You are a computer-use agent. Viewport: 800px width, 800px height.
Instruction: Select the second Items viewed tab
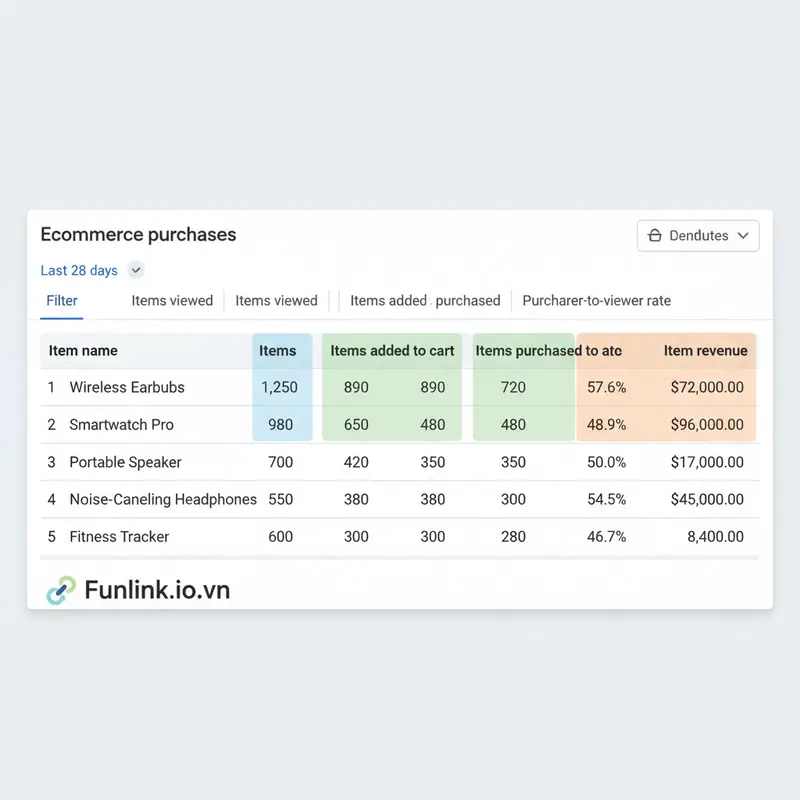click(x=276, y=300)
